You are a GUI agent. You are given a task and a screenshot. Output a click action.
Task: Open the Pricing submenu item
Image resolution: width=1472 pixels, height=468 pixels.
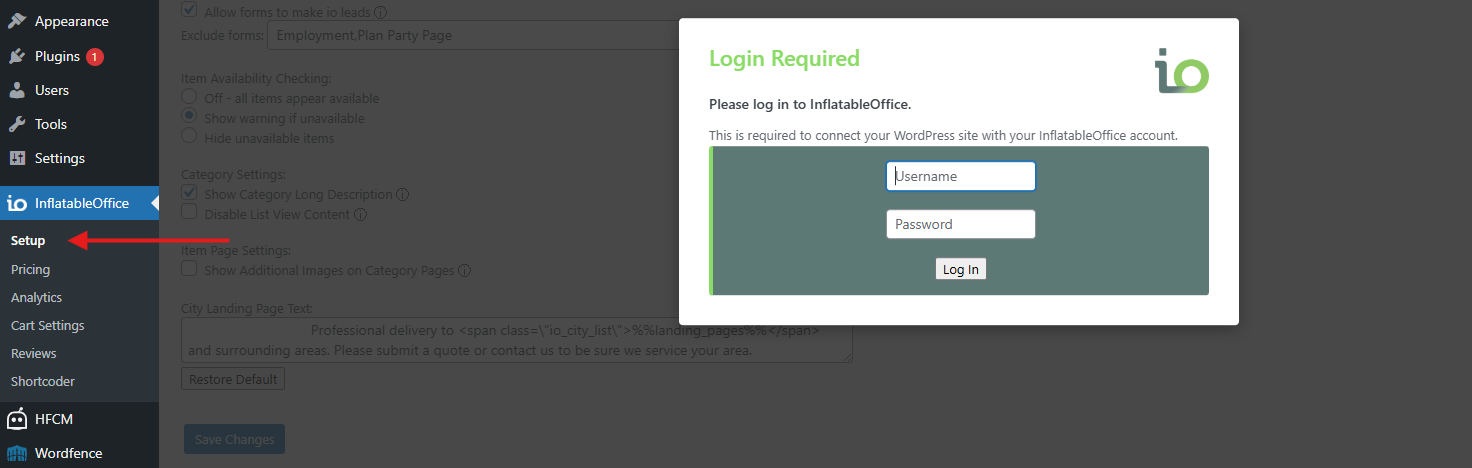(30, 269)
